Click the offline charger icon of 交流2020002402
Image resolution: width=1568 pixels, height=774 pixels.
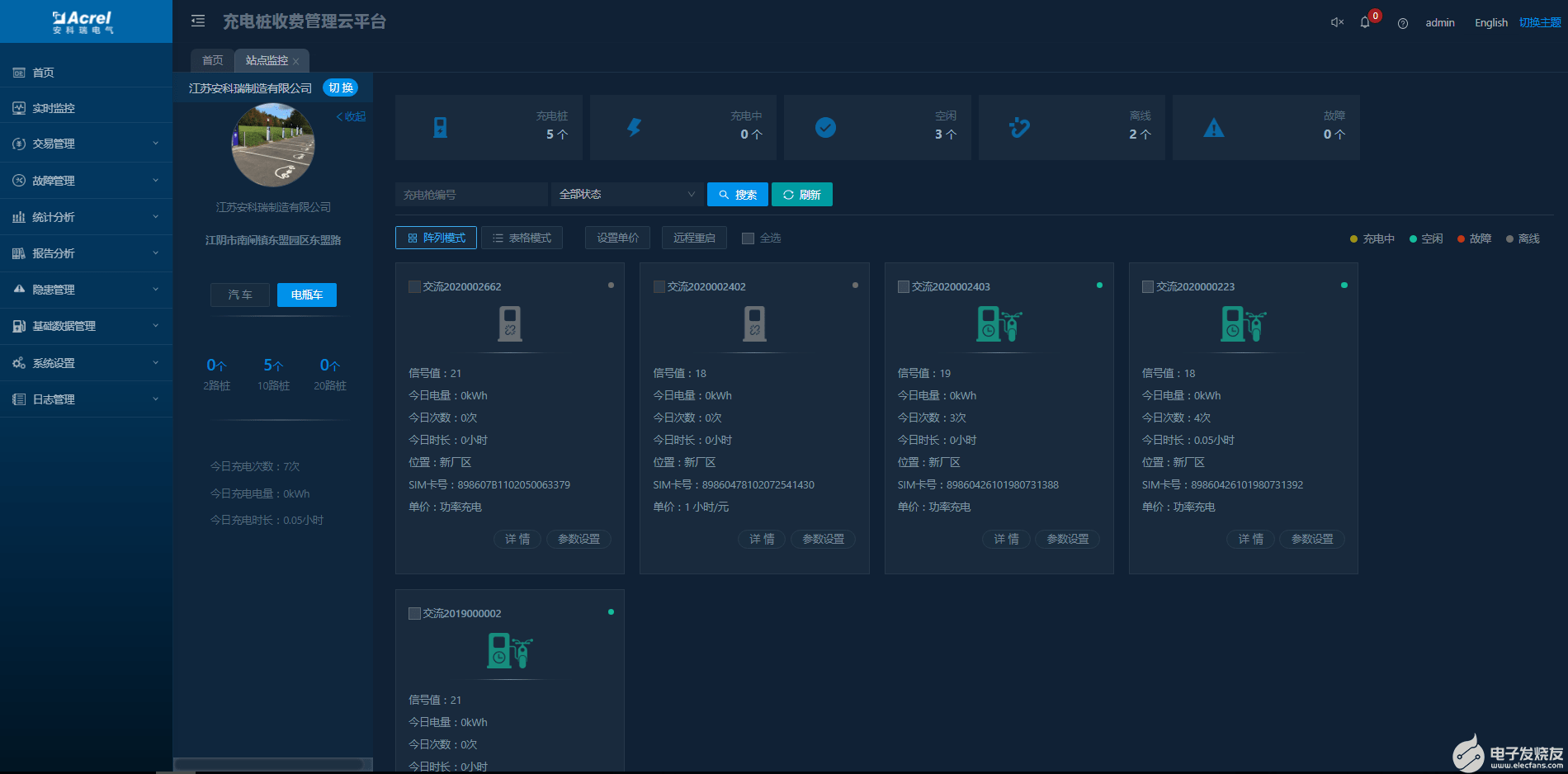click(x=754, y=323)
